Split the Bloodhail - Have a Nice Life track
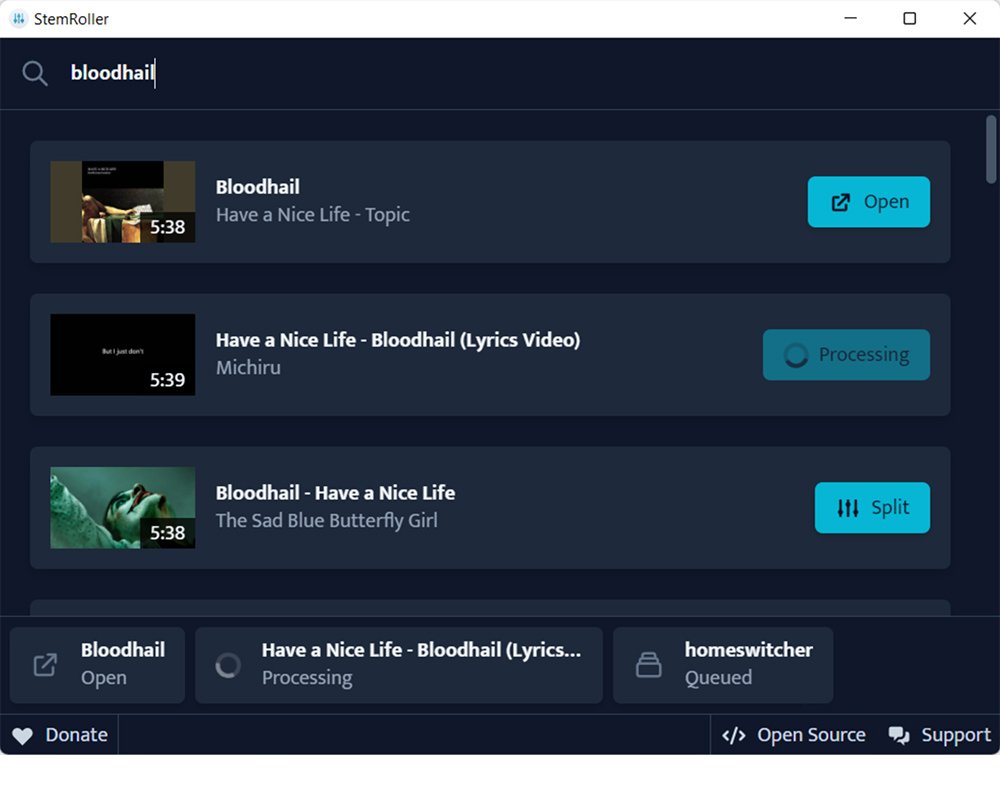The height and width of the screenshot is (785, 1000). [872, 508]
